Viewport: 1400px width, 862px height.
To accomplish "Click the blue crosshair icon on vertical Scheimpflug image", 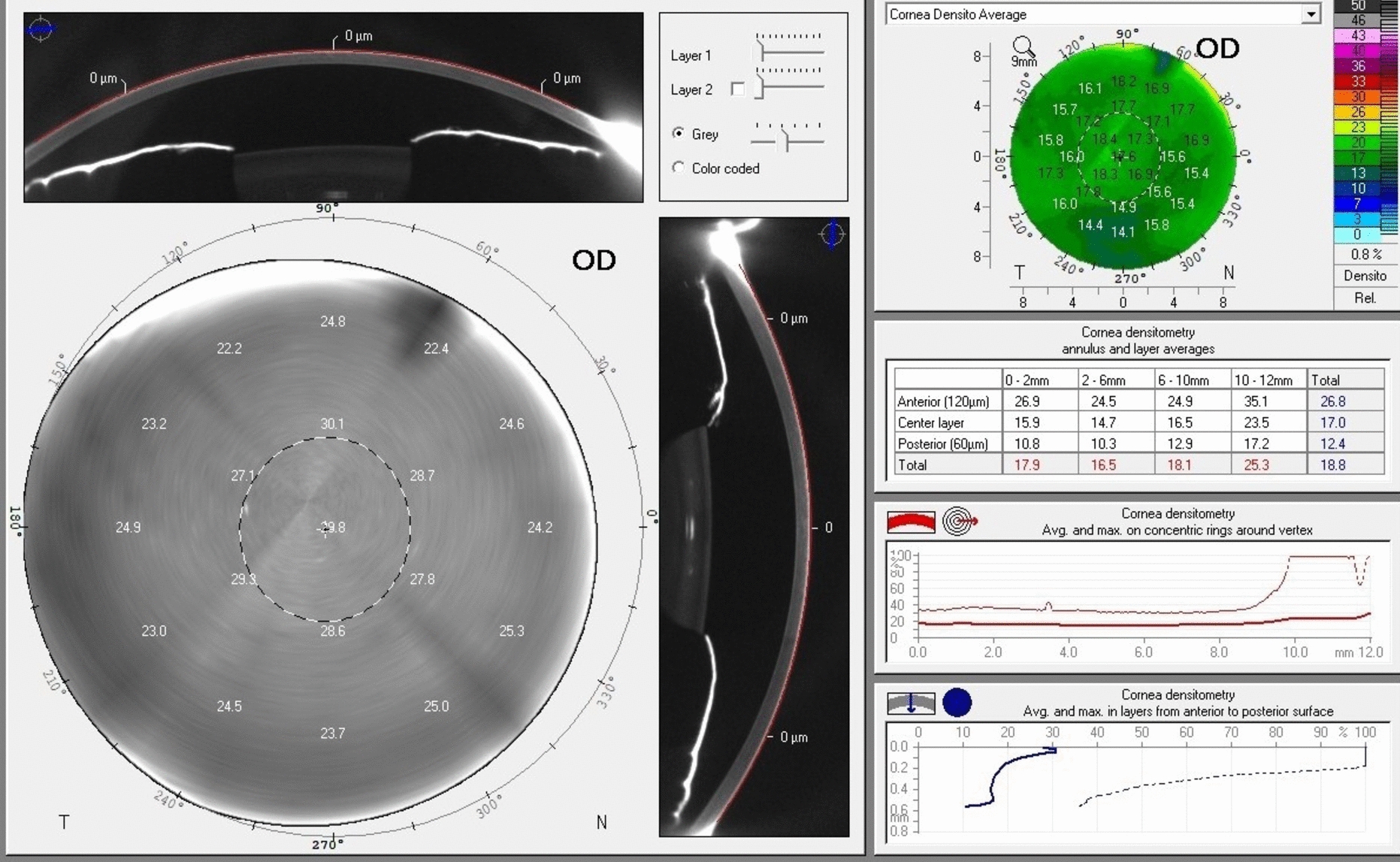I will tap(832, 234).
